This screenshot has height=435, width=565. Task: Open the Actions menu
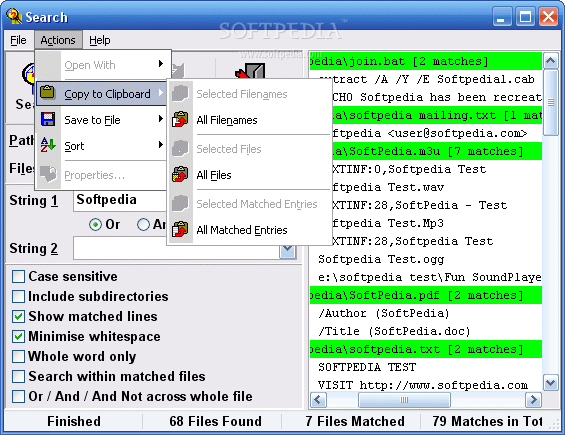58,40
